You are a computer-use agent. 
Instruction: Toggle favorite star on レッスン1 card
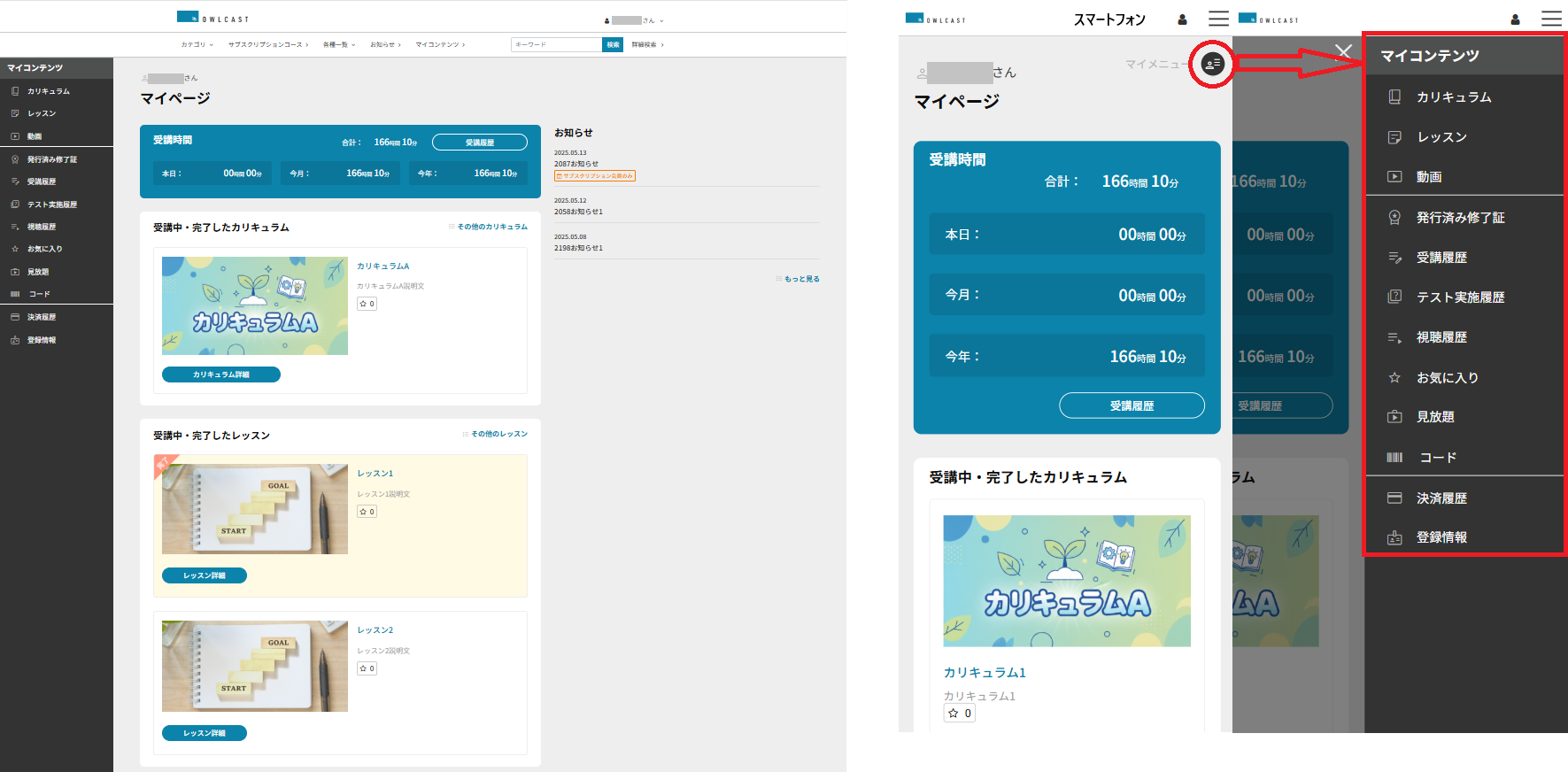tap(367, 512)
